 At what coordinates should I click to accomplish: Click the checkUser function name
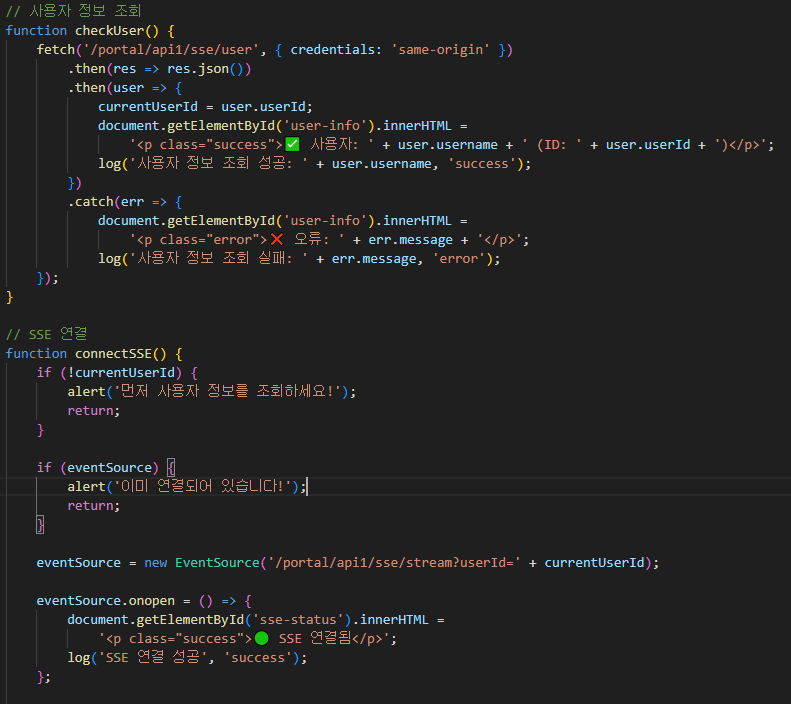109,31
